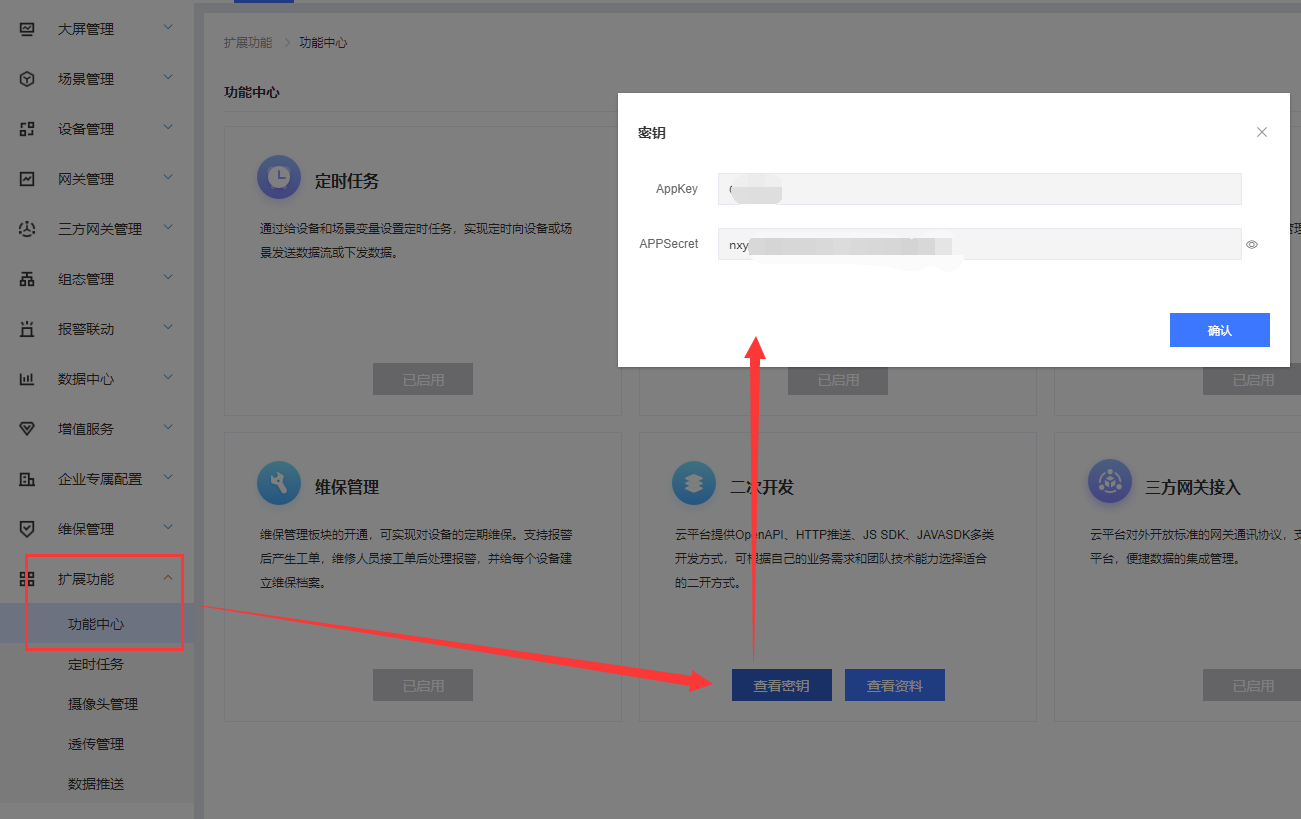1301x819 pixels.
Task: Expand the 三方网关管理 menu chevron
Action: point(168,228)
